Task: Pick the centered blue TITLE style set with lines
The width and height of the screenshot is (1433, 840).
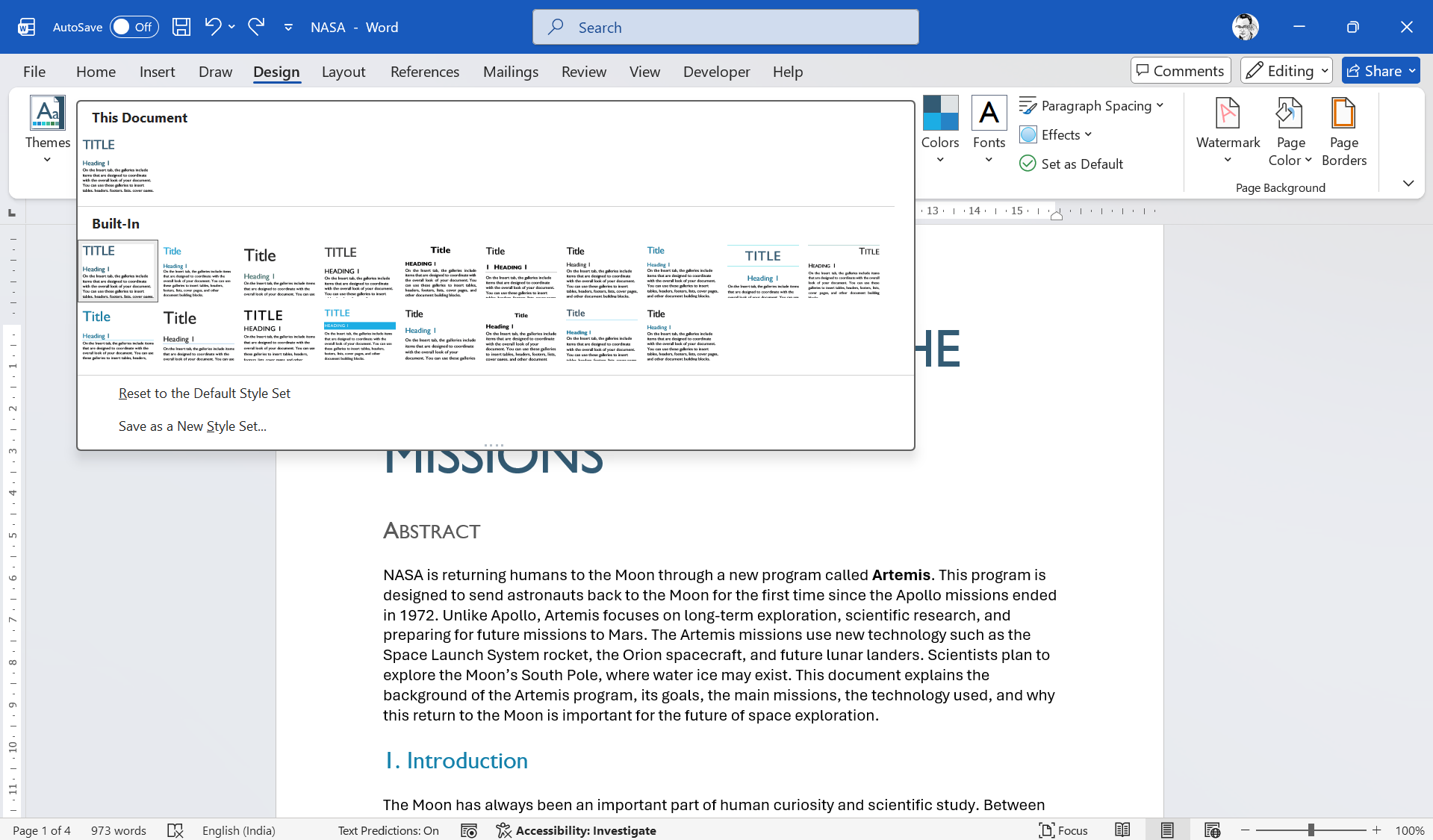Action: click(763, 270)
